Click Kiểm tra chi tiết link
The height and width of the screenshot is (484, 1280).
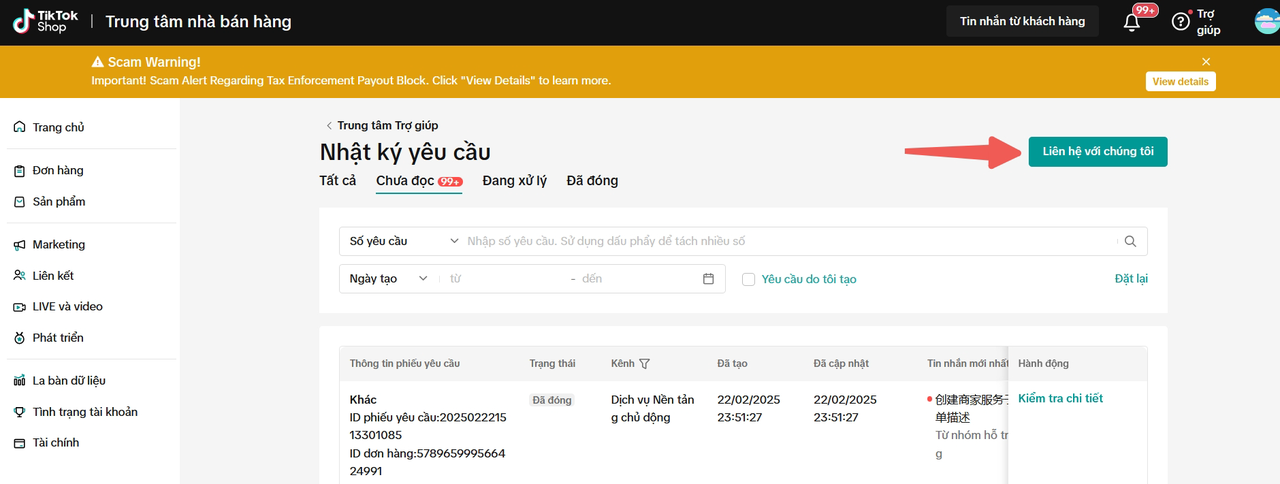1060,399
